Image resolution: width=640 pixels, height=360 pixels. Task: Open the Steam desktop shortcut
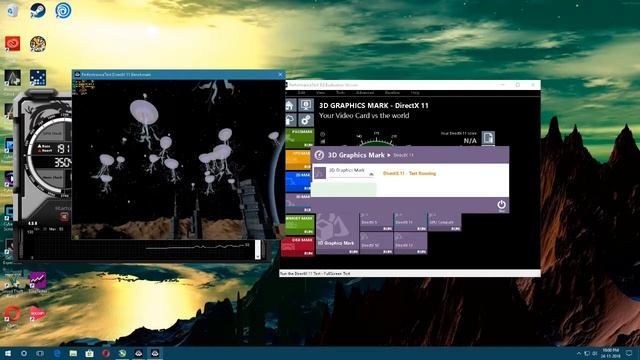(x=38, y=10)
